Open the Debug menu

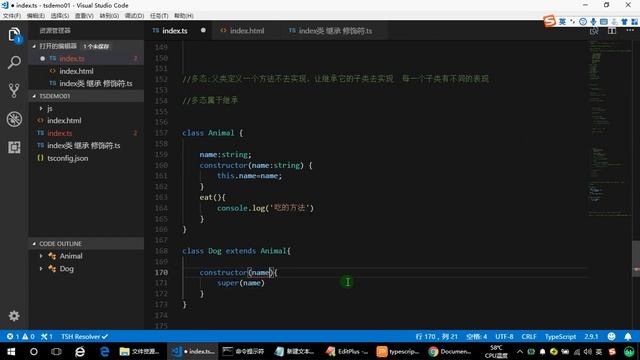(x=134, y=16)
